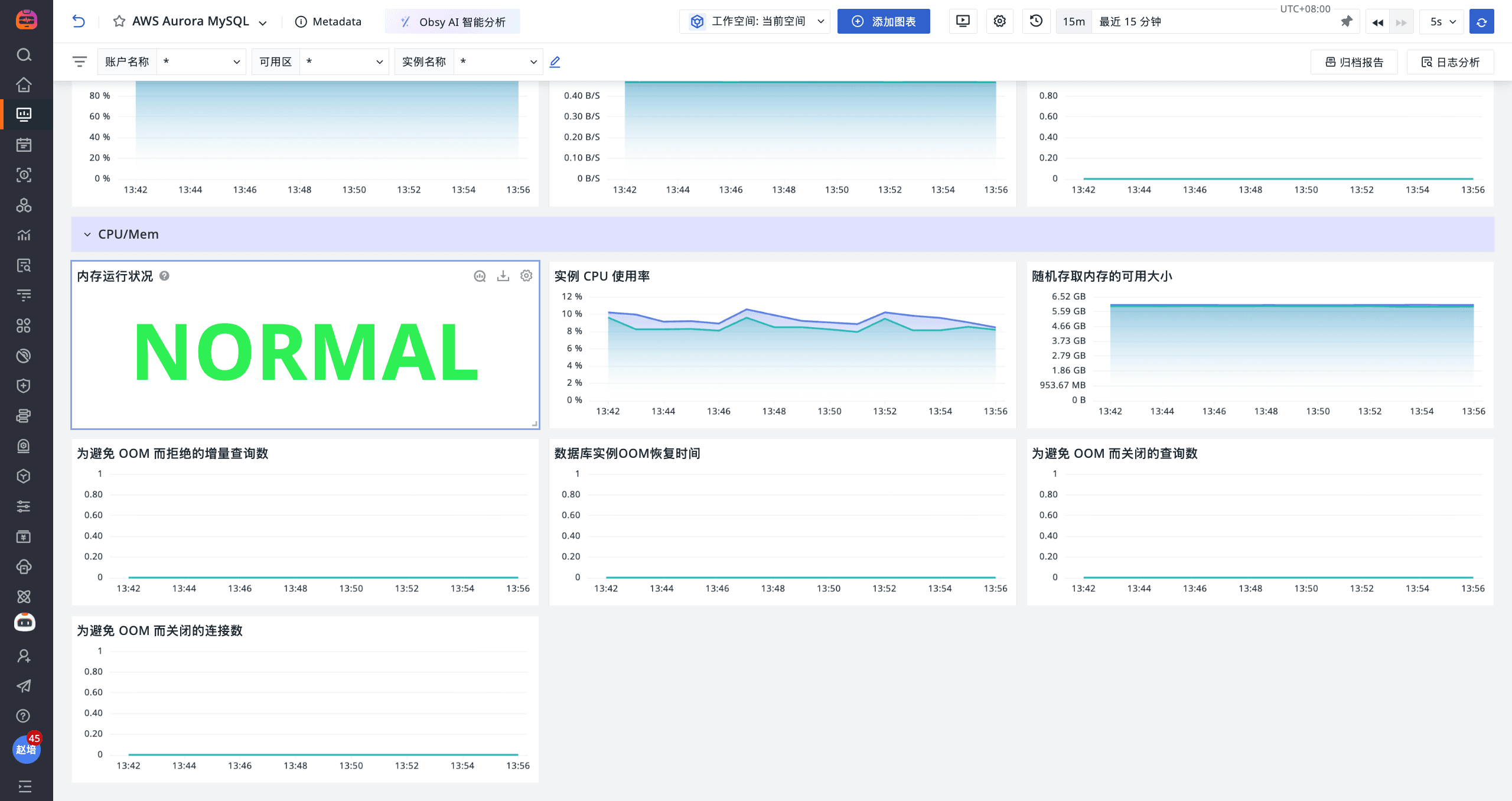Open the metrics chart icon in sidebar

click(x=24, y=235)
